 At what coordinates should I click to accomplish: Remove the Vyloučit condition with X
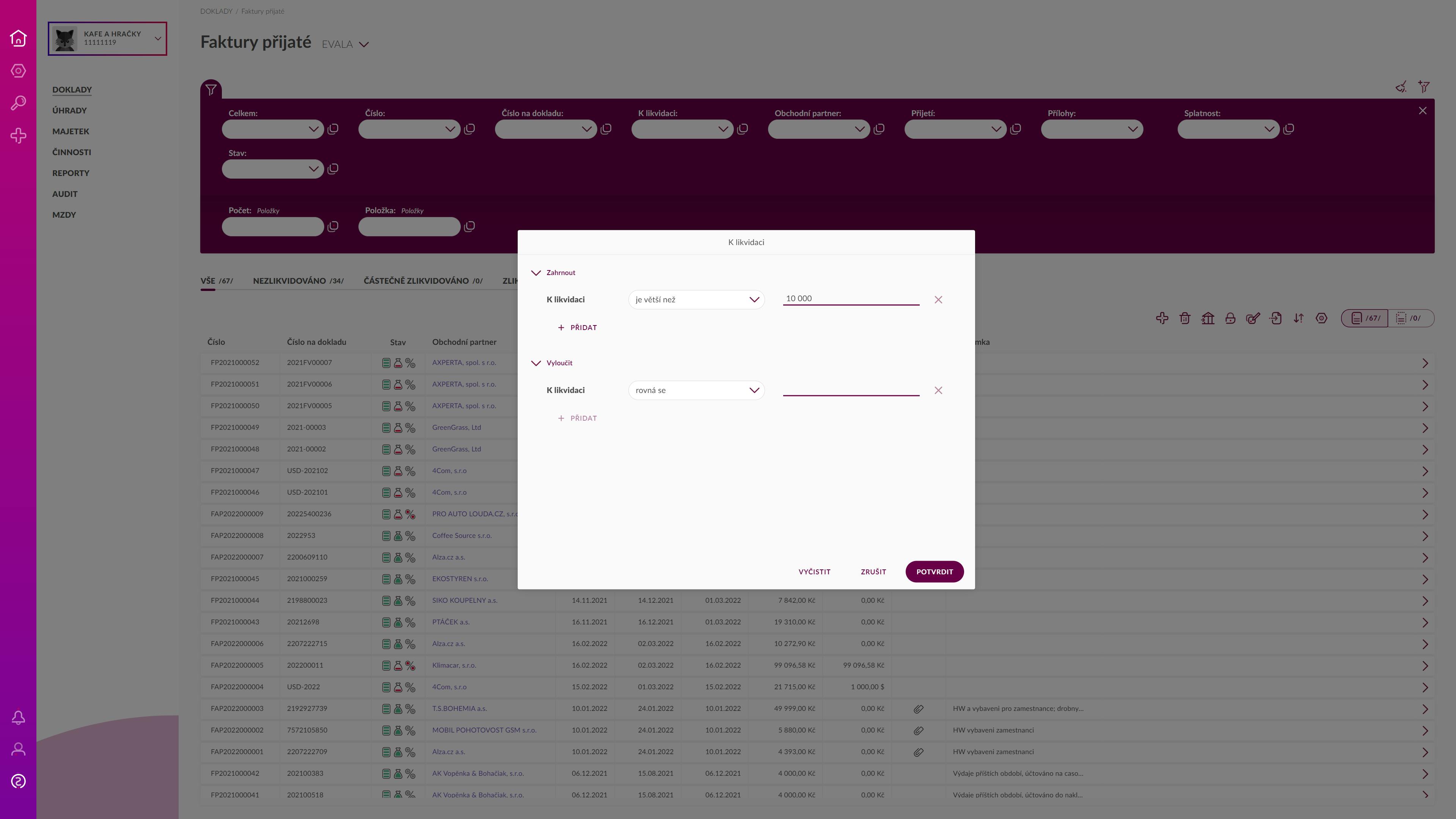938,390
